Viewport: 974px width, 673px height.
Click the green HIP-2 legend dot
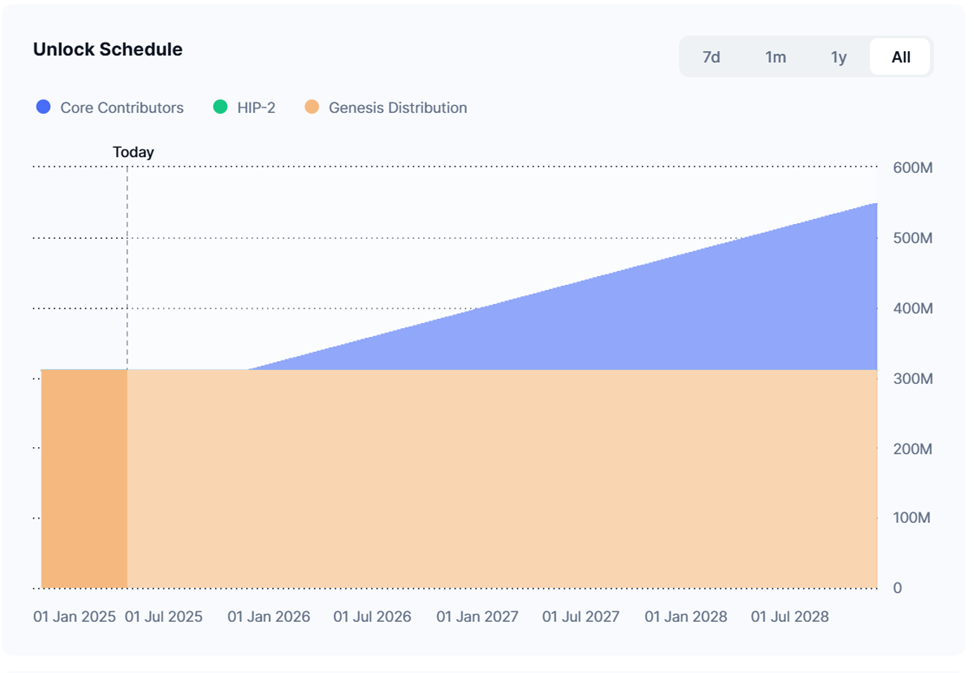click(x=220, y=107)
